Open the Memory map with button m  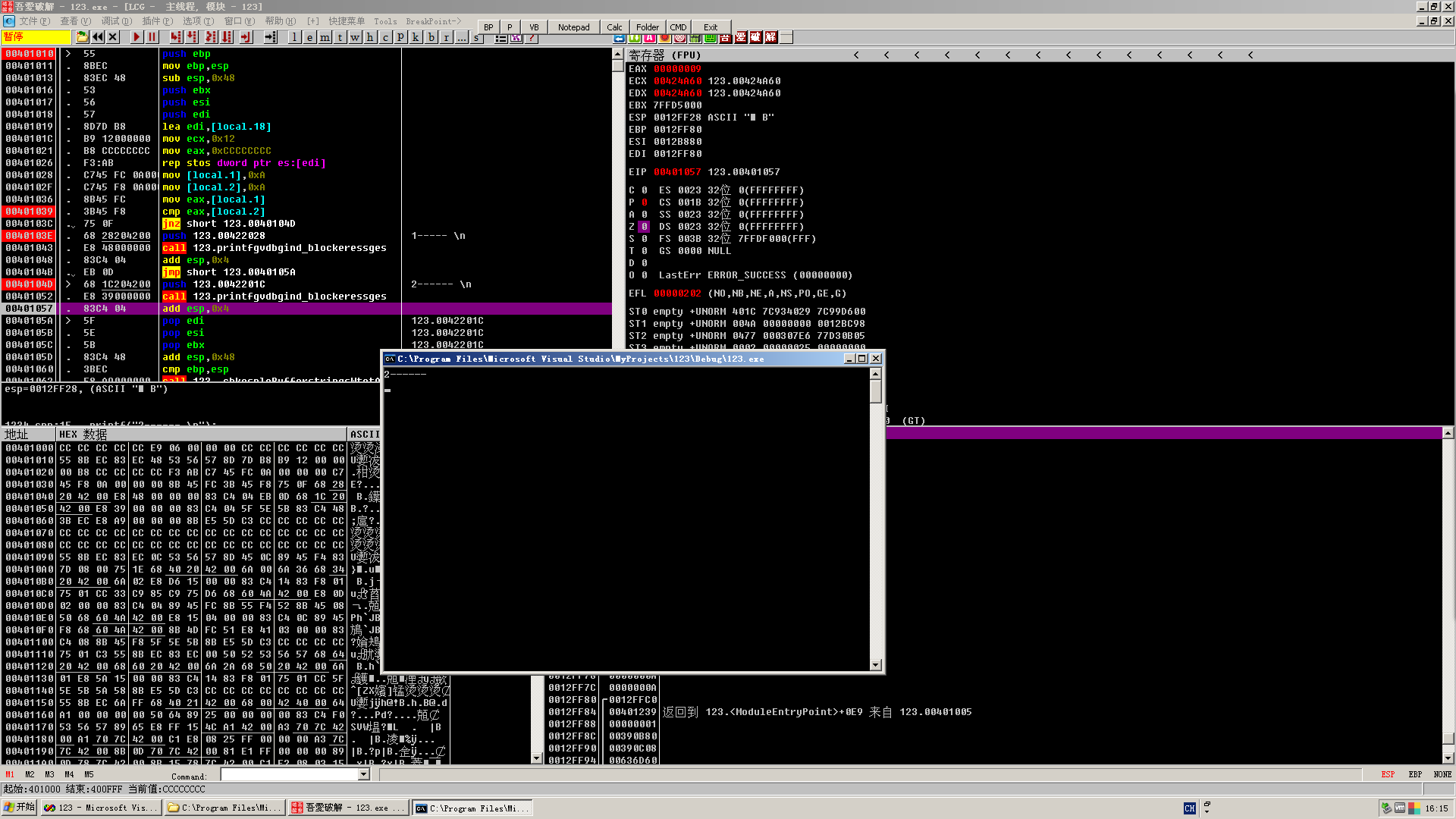(x=325, y=37)
